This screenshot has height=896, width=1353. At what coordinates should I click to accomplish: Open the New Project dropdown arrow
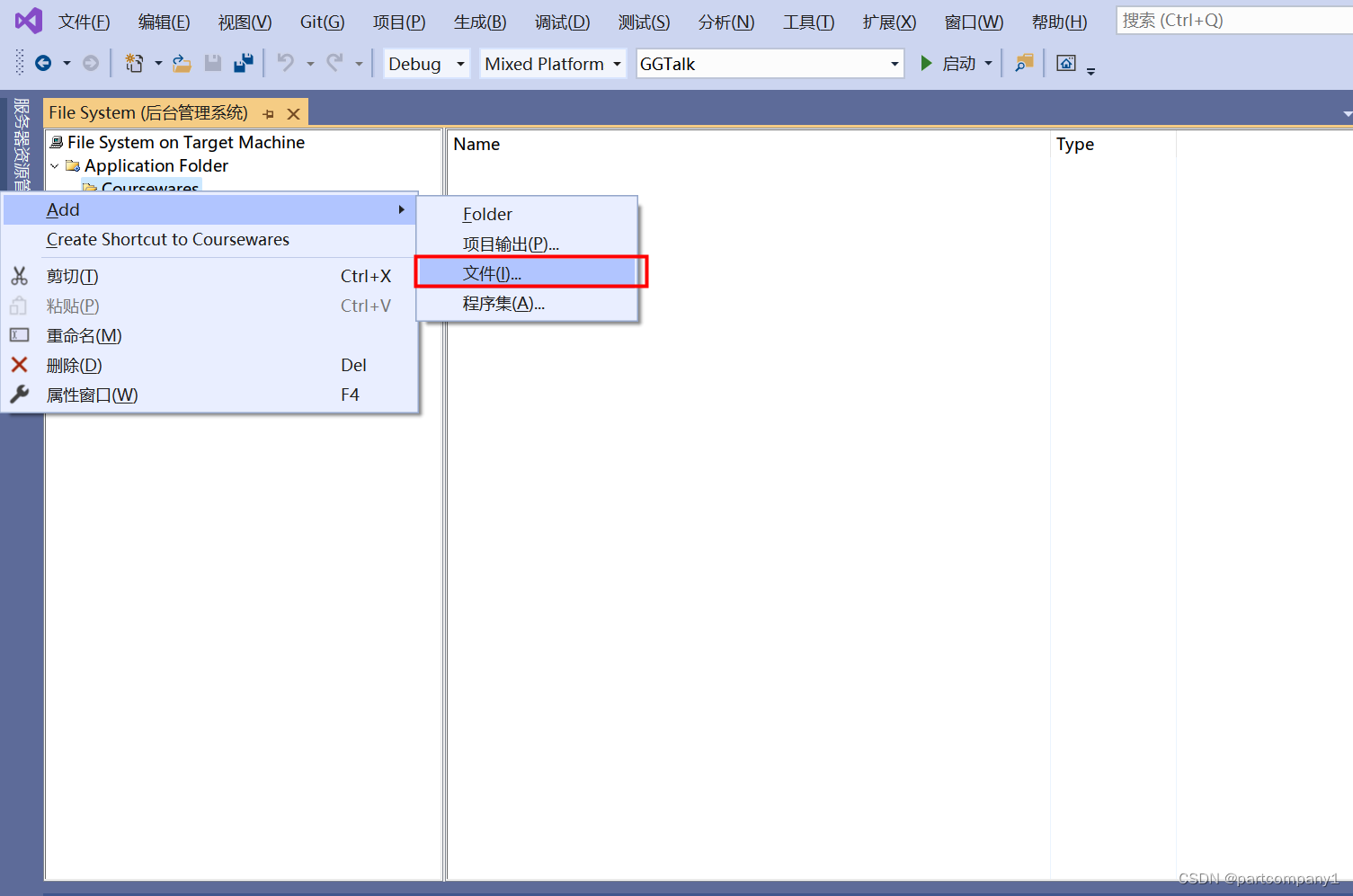coord(158,64)
